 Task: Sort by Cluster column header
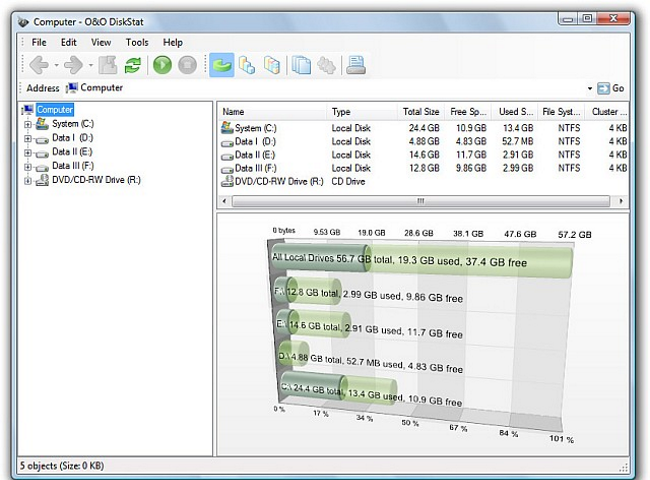coord(607,112)
